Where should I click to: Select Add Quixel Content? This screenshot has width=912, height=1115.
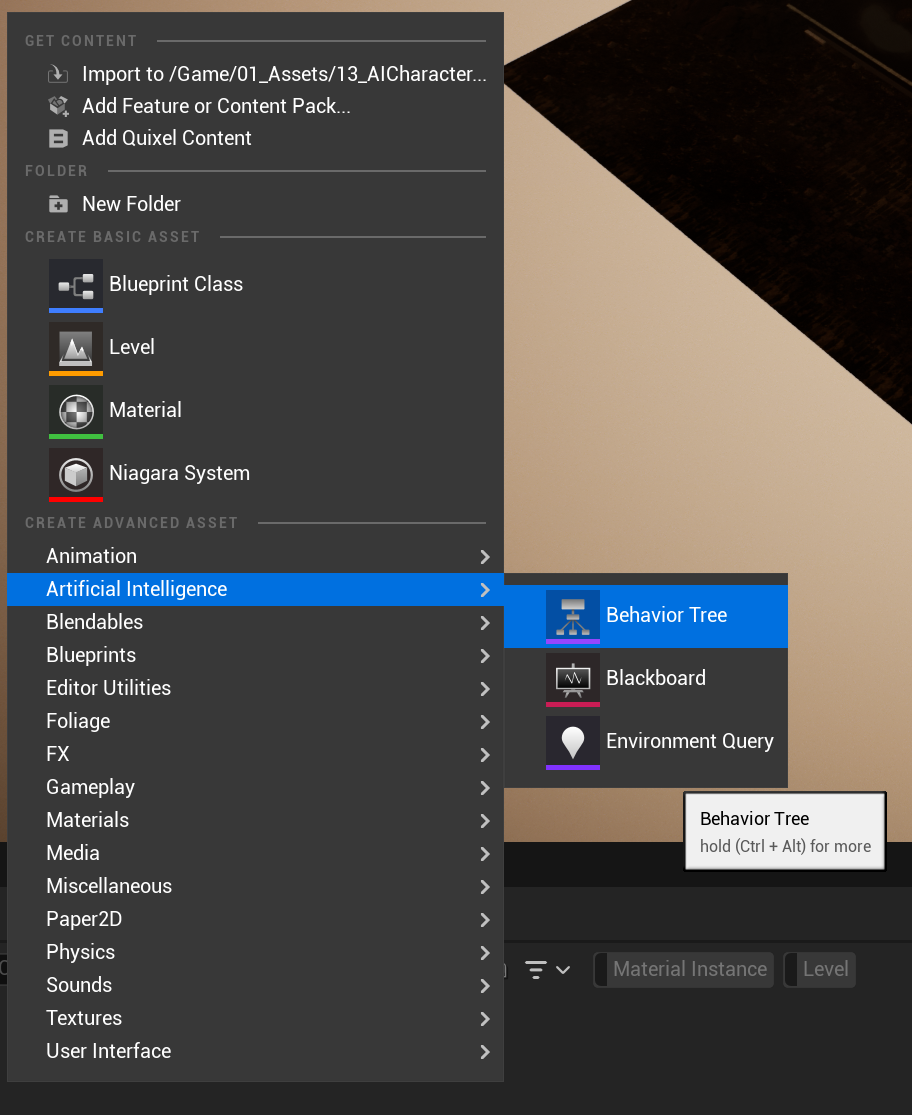tap(255, 138)
